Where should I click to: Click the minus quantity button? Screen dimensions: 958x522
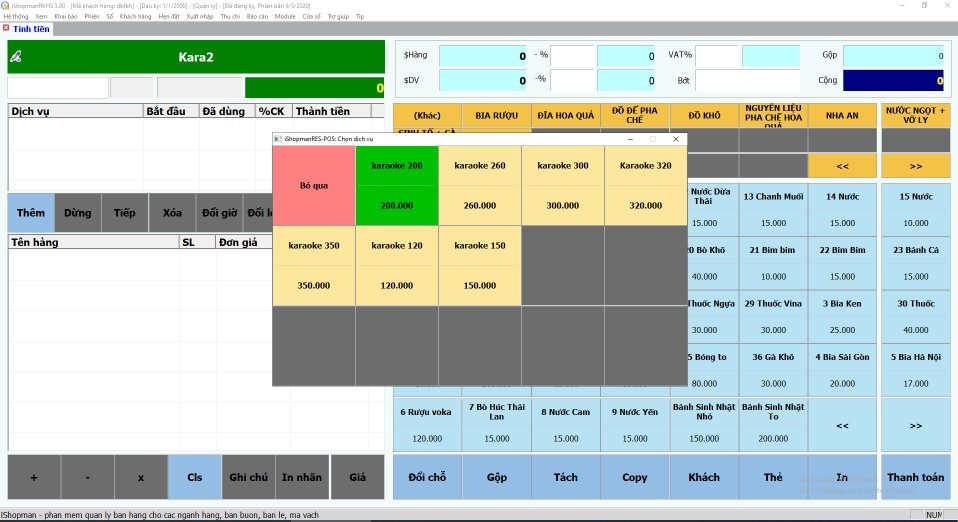[88, 477]
